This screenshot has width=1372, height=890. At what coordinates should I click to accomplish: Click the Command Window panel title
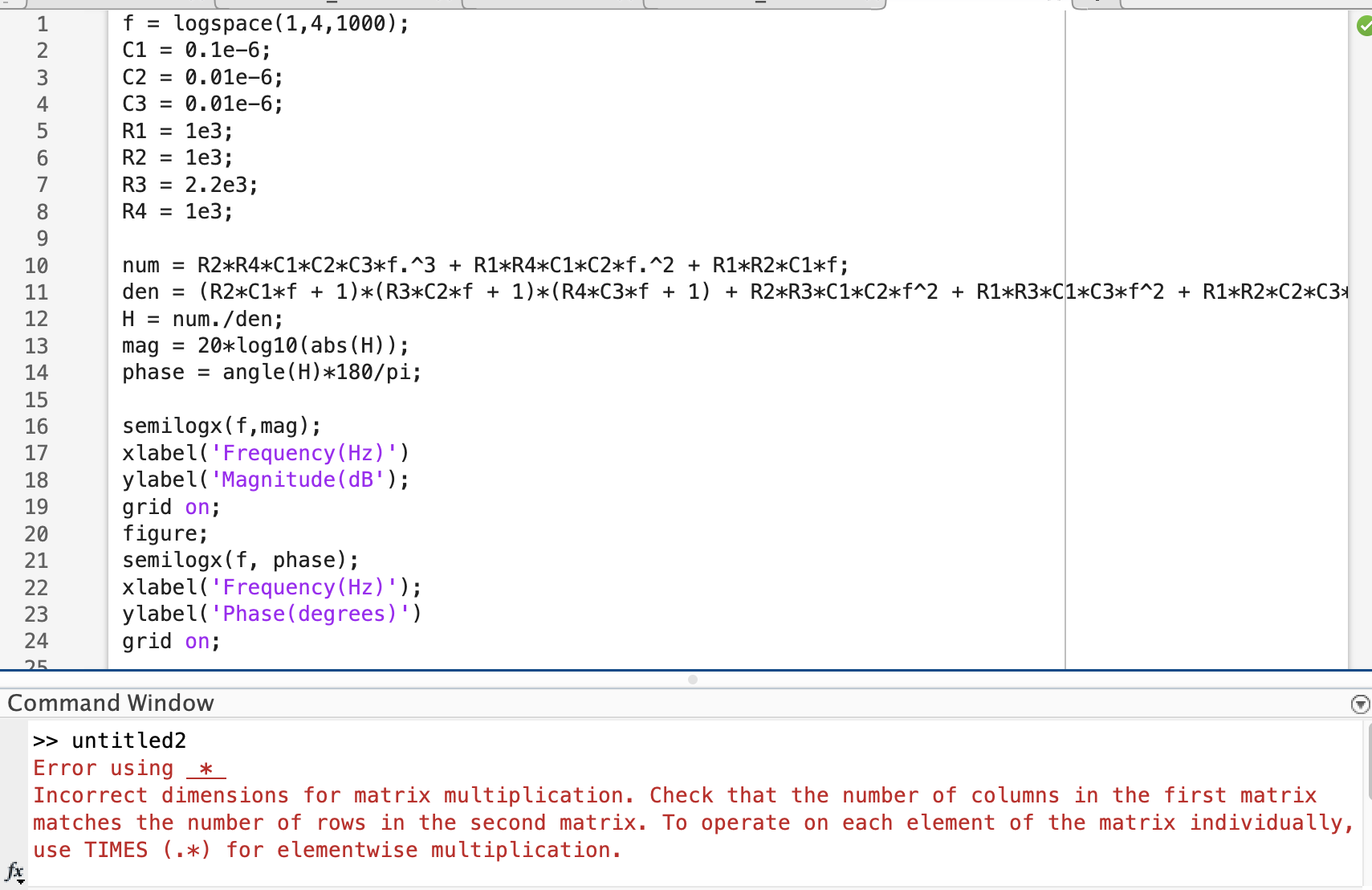click(110, 702)
